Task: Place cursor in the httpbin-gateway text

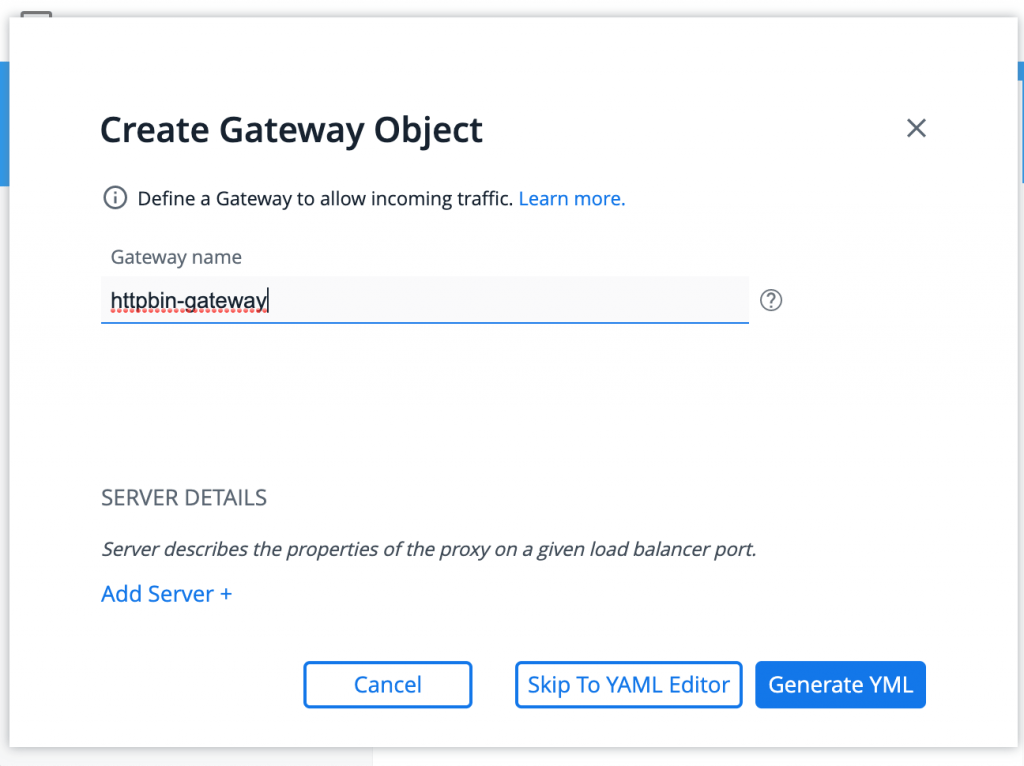Action: click(x=188, y=301)
